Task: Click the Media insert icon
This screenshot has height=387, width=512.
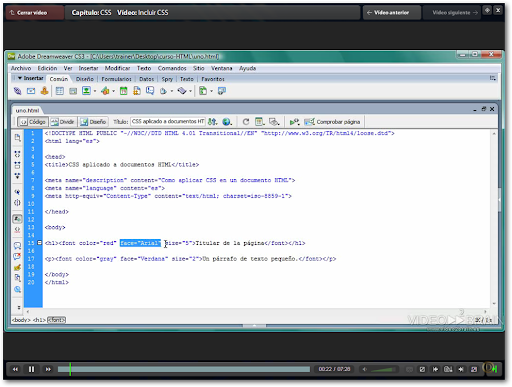Action: pos(105,91)
